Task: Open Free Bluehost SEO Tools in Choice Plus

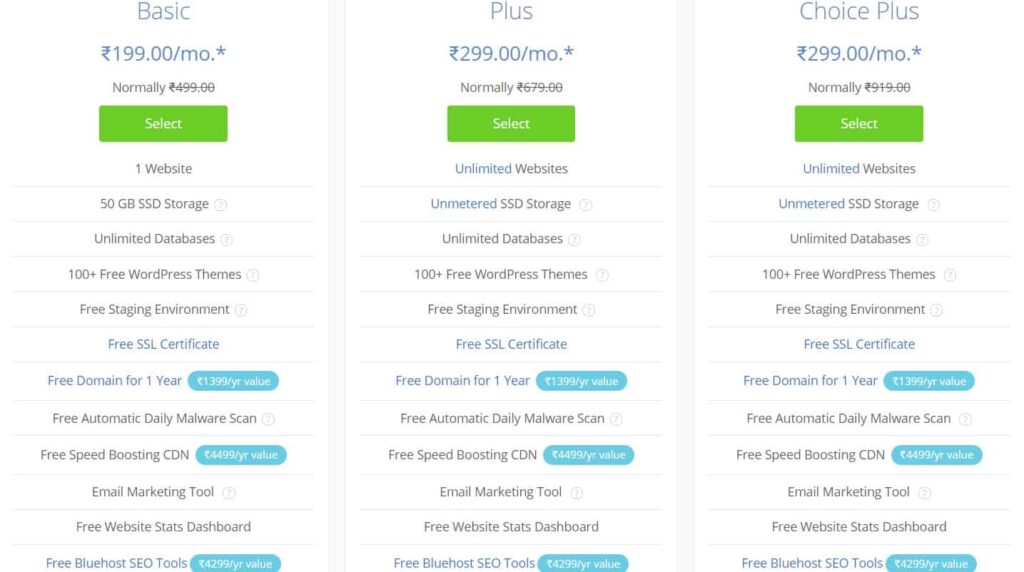Action: coord(812,563)
